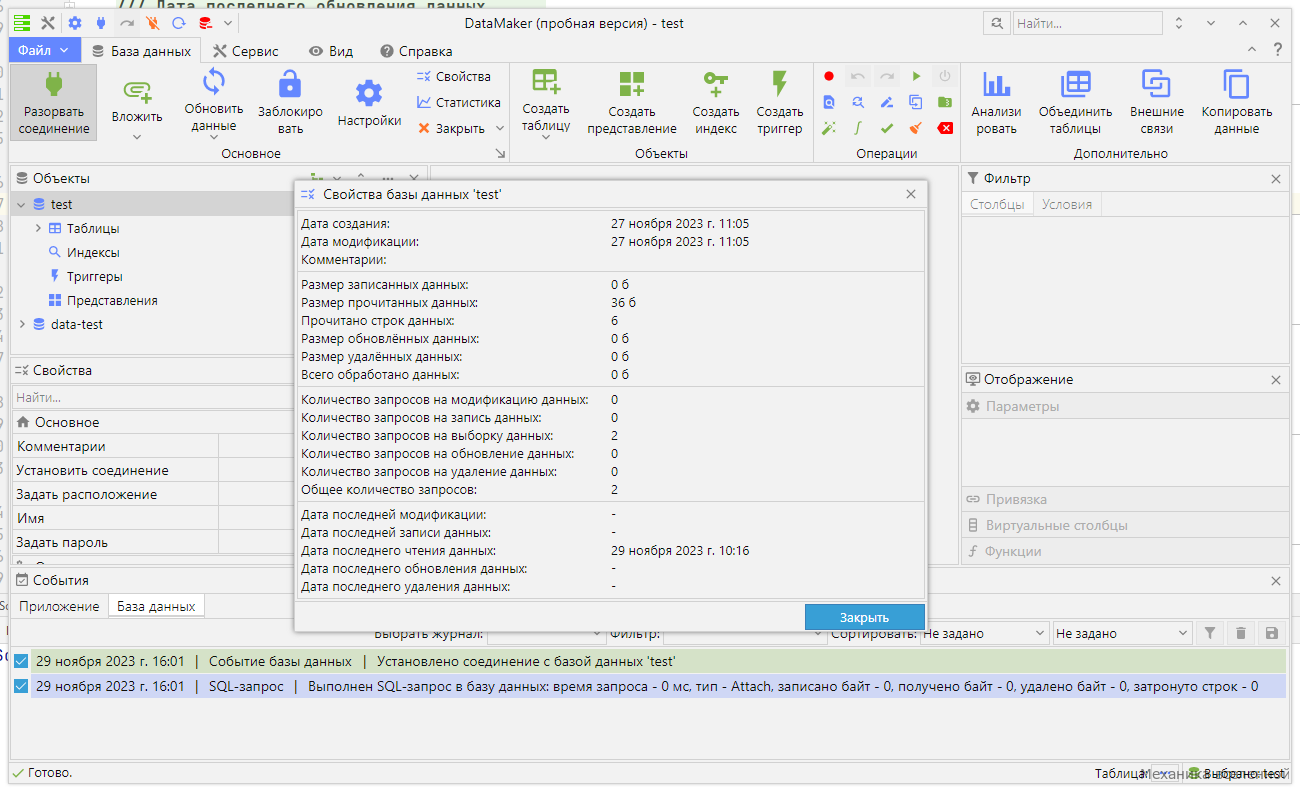Click Создать таблицу icon

[x=546, y=82]
